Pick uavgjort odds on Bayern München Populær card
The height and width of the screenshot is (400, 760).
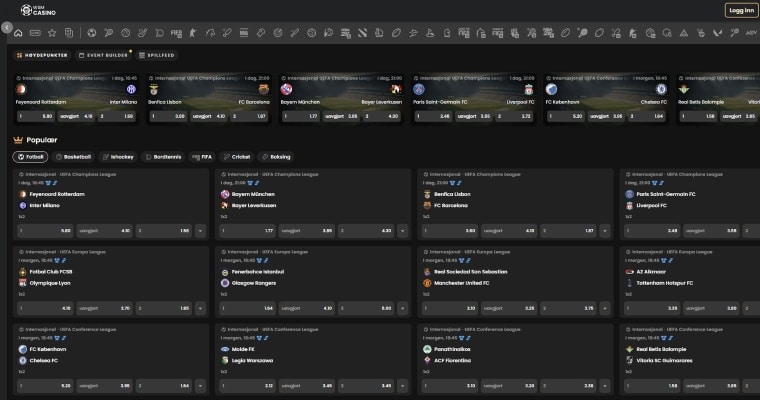point(307,231)
